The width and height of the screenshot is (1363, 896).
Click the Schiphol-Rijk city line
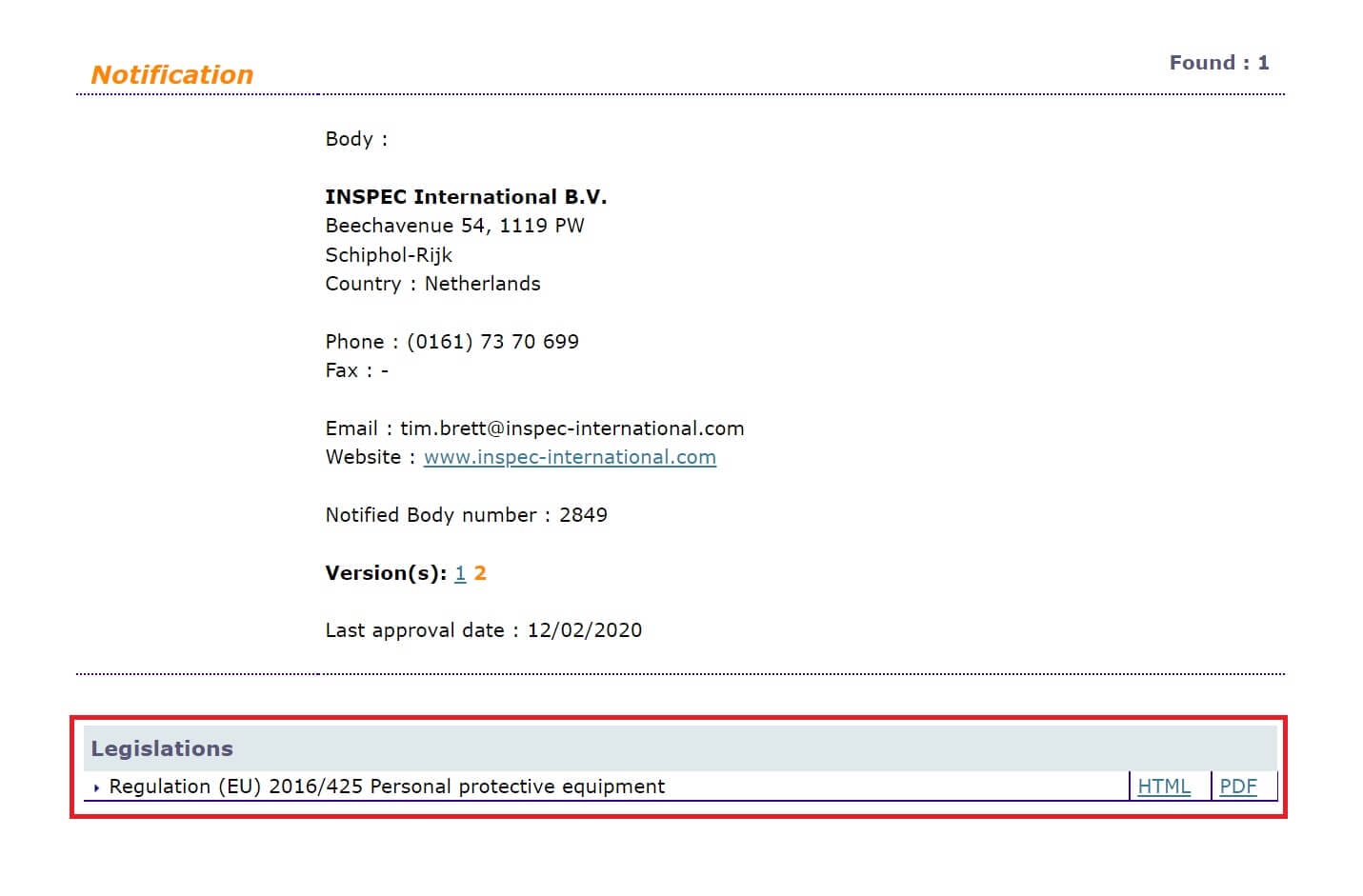tap(389, 255)
